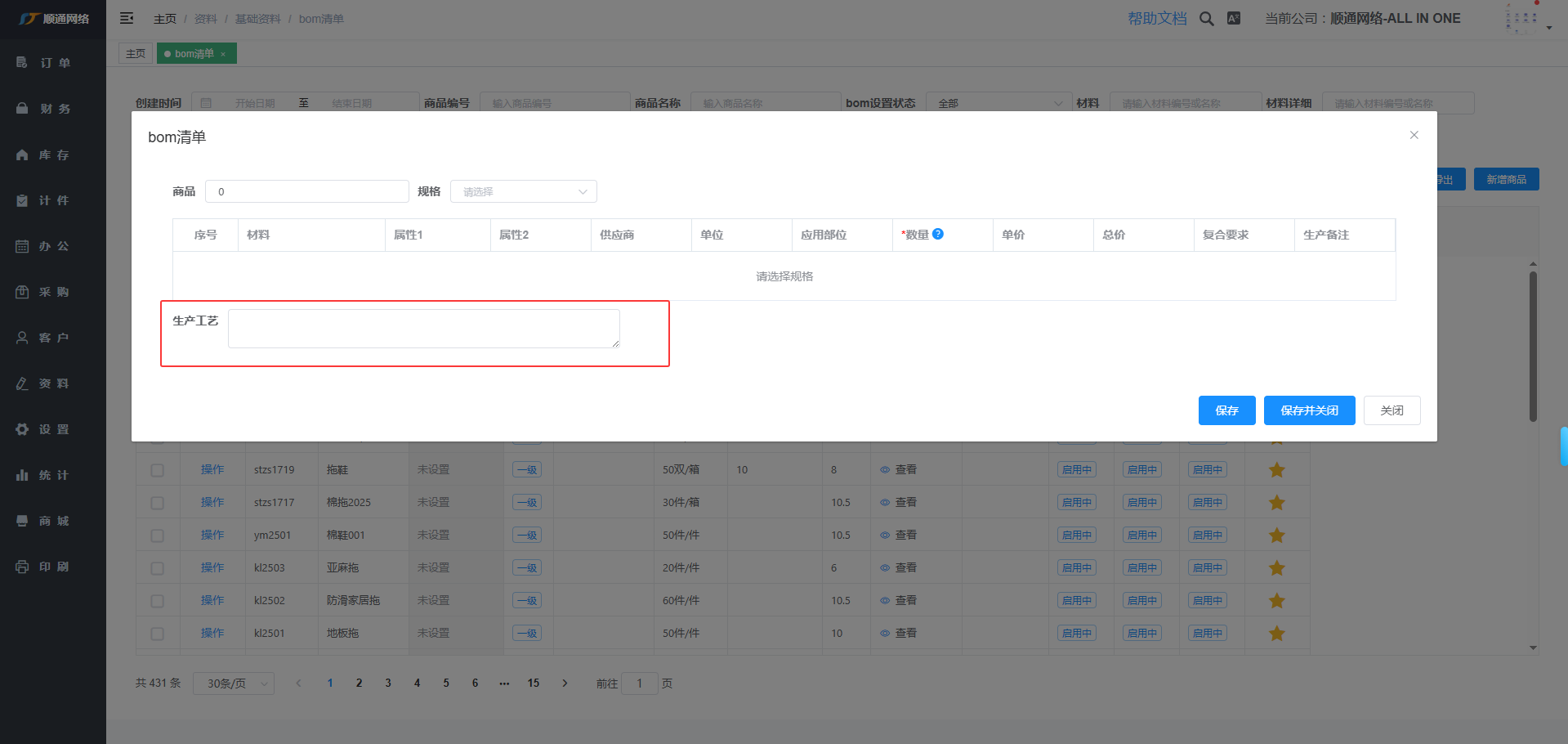Screen dimensions: 1568x744
Task: Close the bom清单 tab with its x
Action: click(x=223, y=54)
